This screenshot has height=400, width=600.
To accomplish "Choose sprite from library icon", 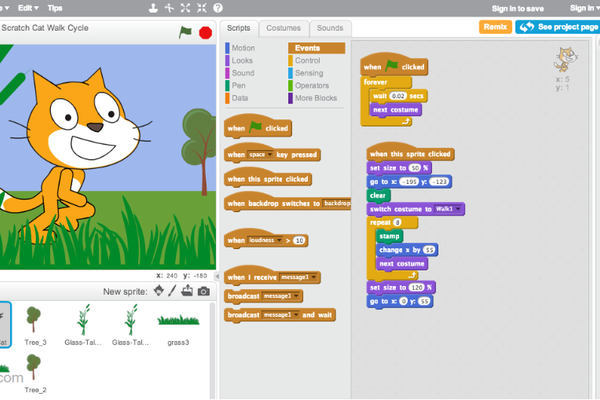I will click(x=159, y=291).
